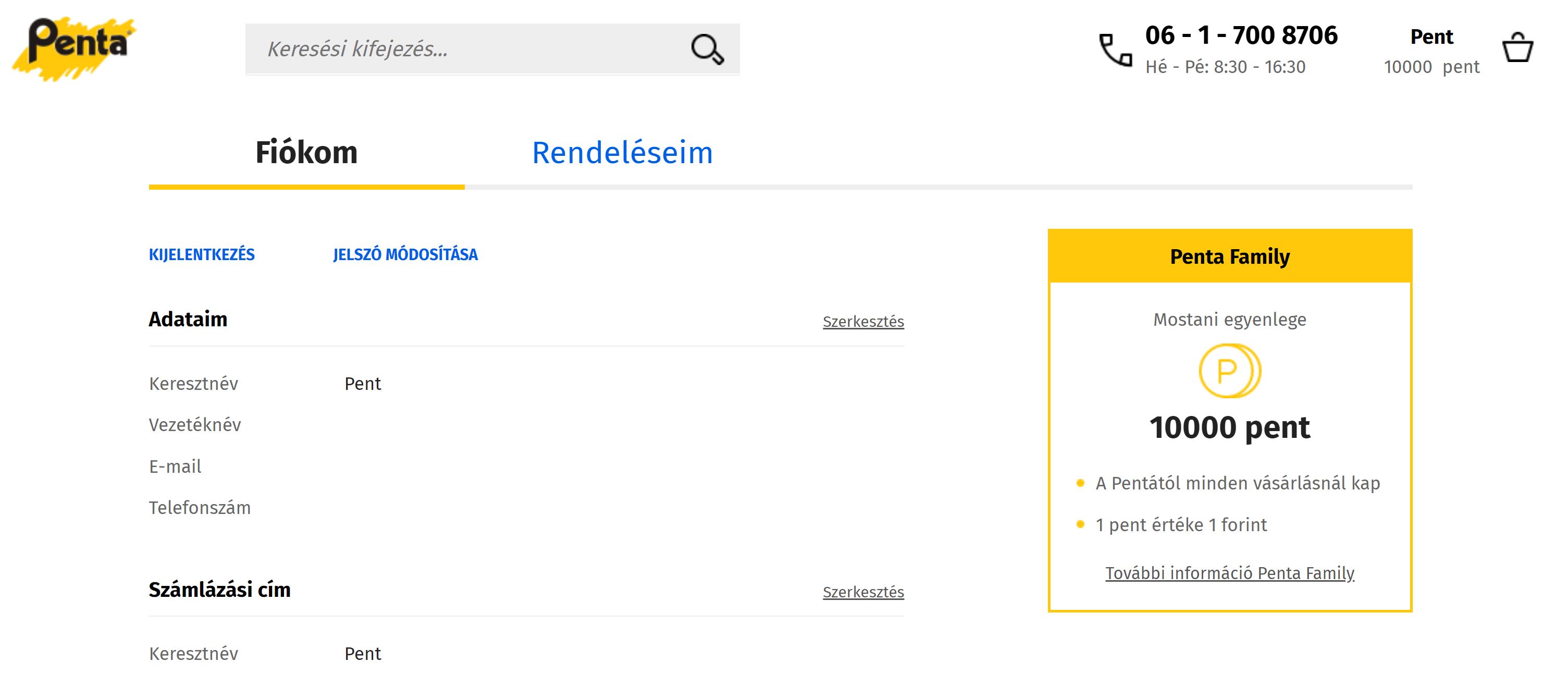This screenshot has height=674, width=1568.
Task: Click the pent coin icon
Action: 1230,371
